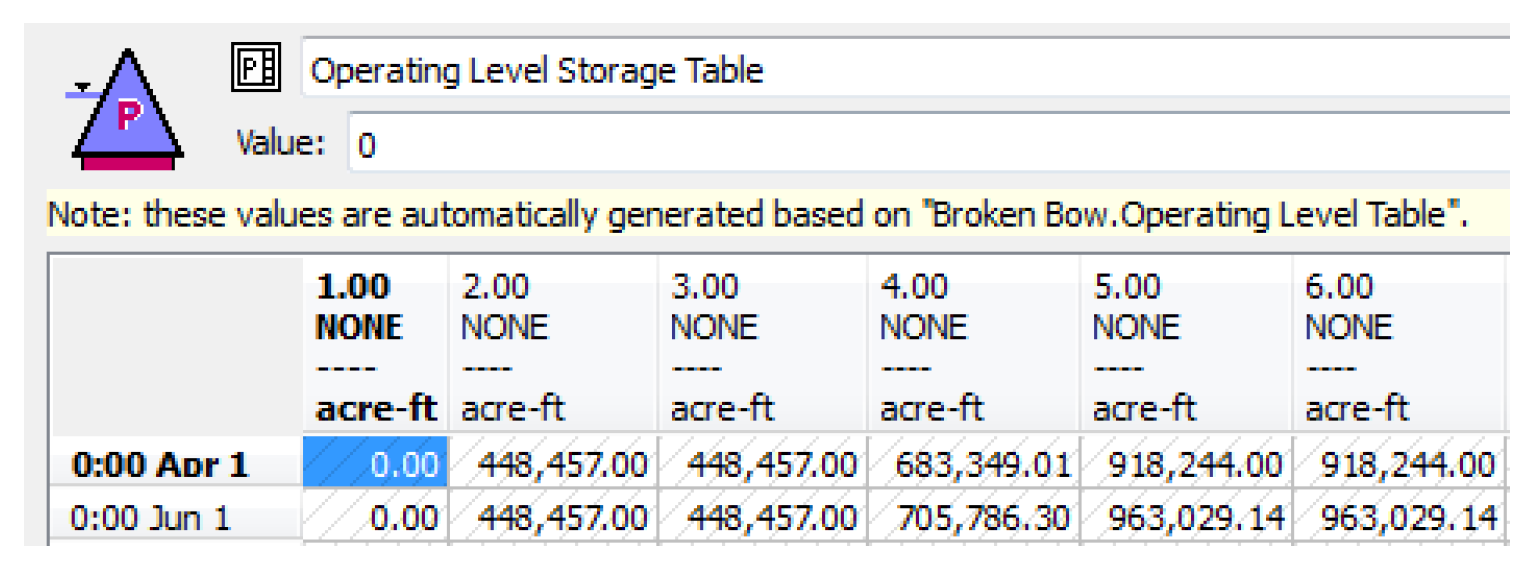
Task: Select the 0:00 Apr 1 row header
Action: tap(176, 465)
